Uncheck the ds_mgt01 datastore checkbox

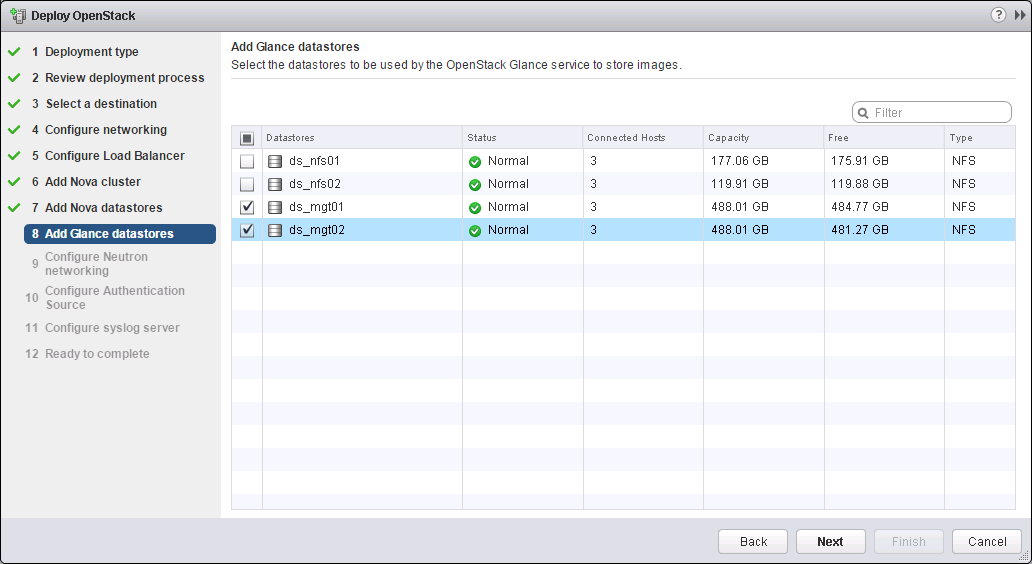click(x=247, y=207)
